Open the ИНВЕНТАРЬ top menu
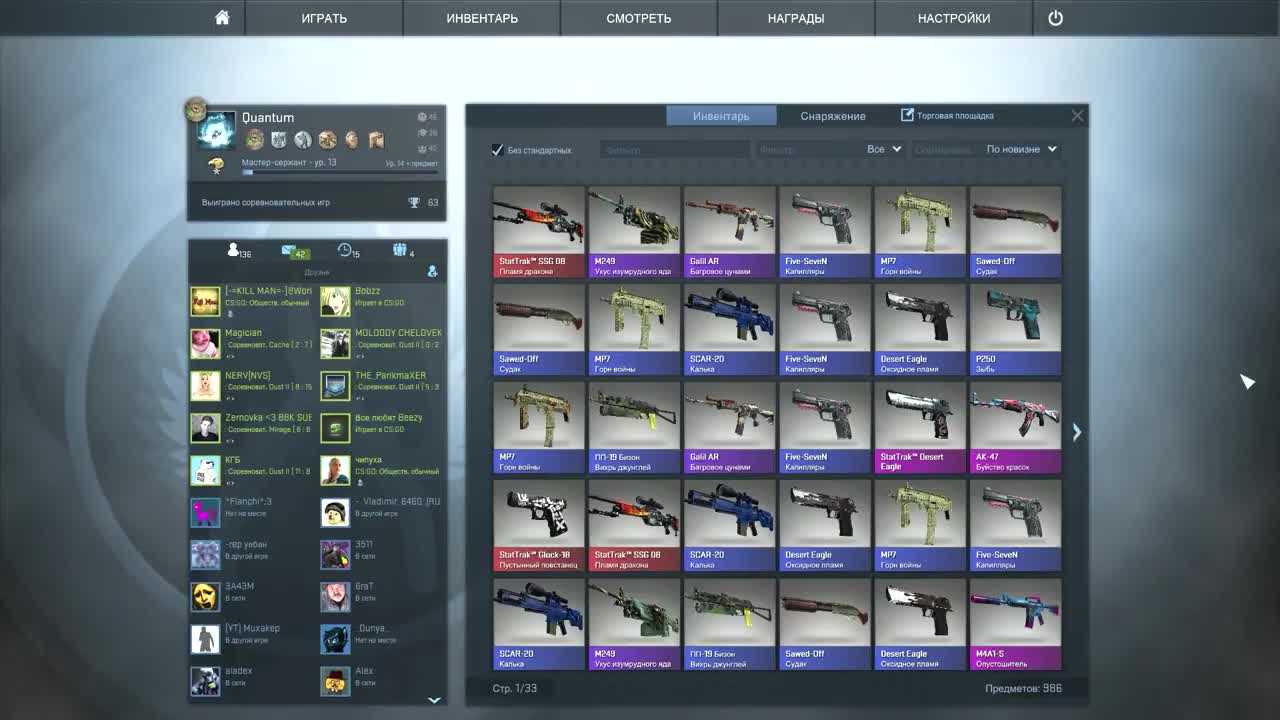1280x720 pixels. (x=482, y=18)
